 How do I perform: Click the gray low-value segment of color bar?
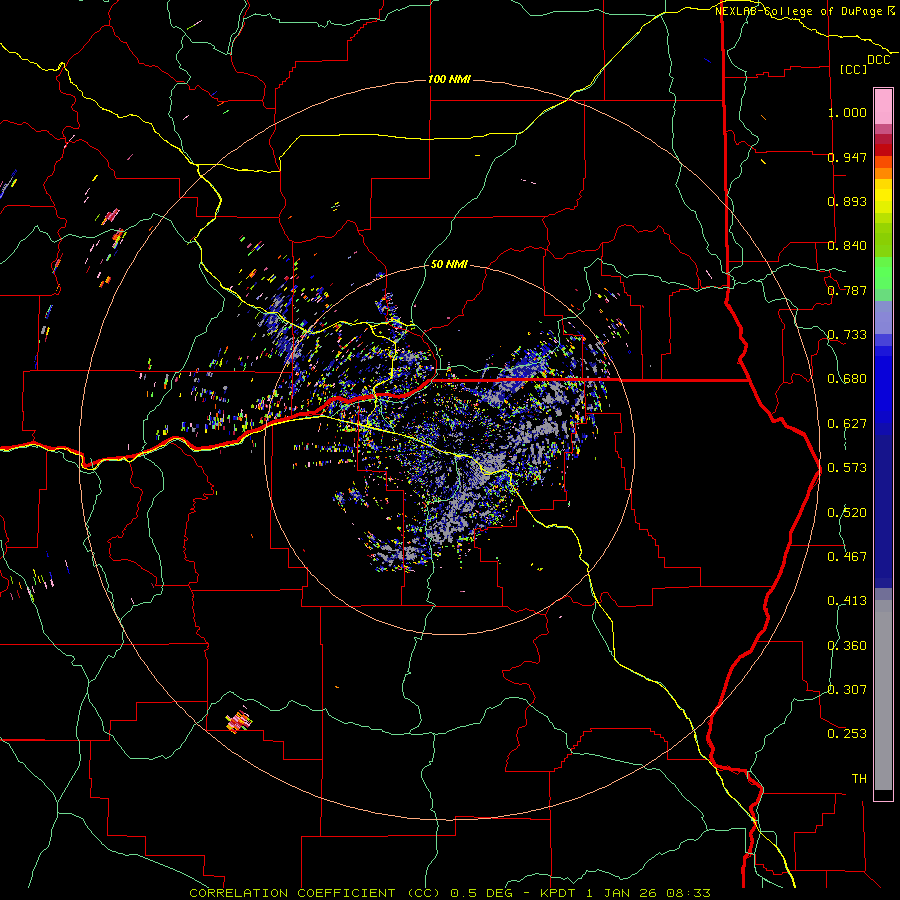pyautogui.click(x=883, y=695)
